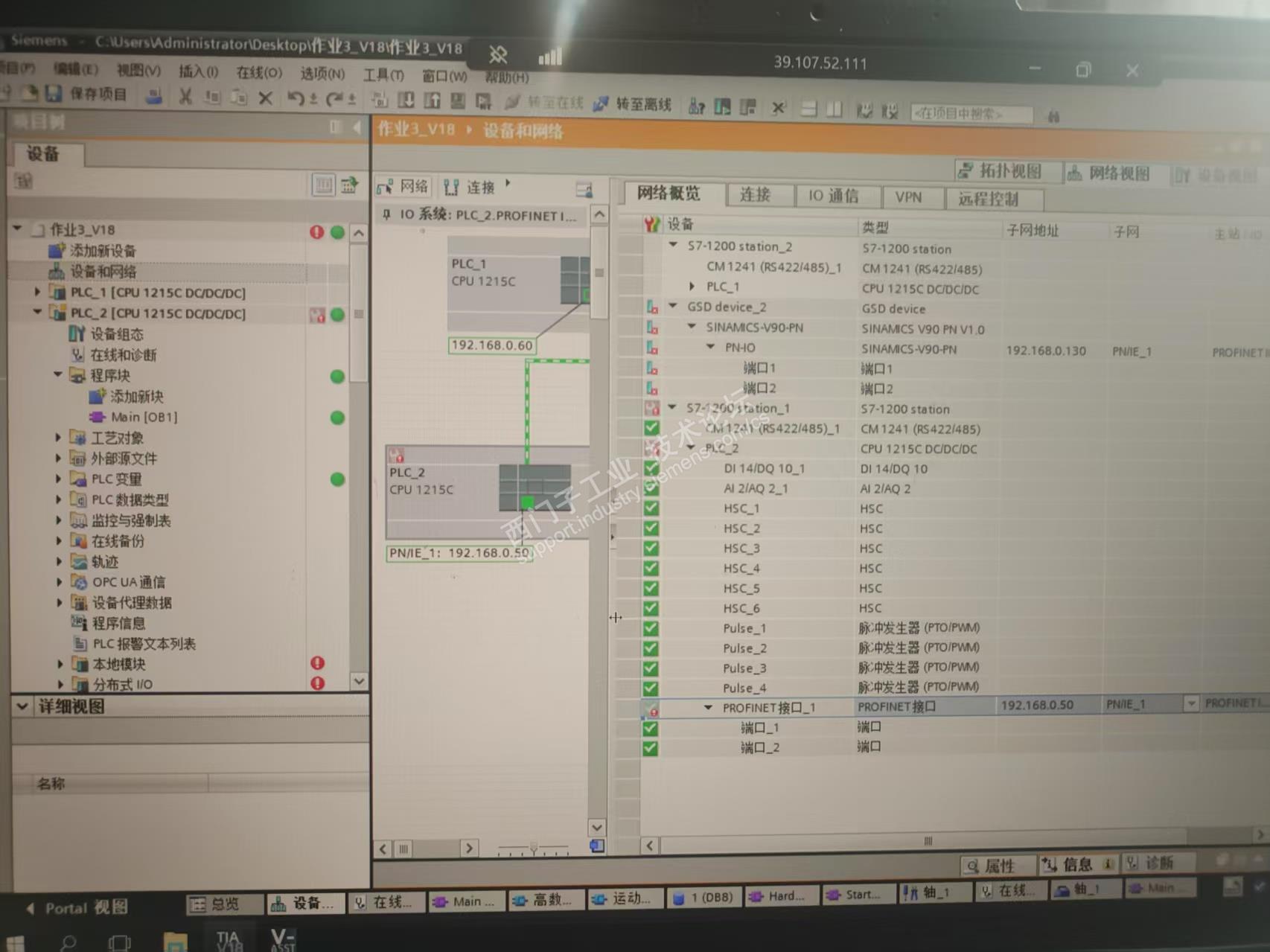1270x952 pixels.
Task: Click 添加新块 in program blocks
Action: 136,396
